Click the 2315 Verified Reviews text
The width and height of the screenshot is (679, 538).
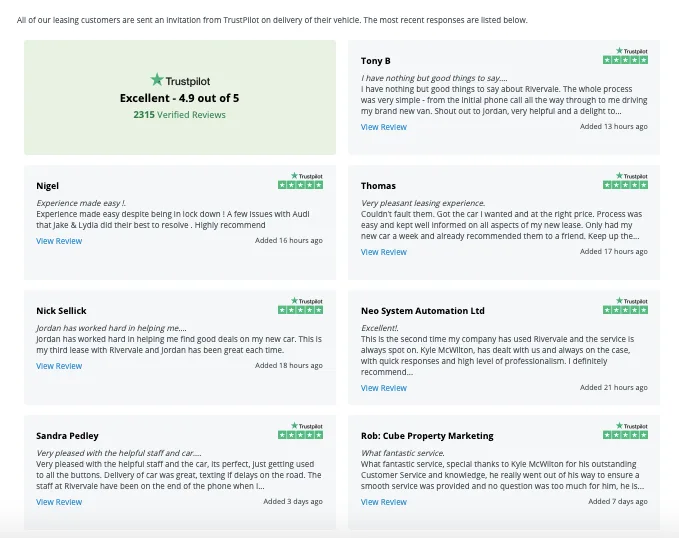pos(180,115)
